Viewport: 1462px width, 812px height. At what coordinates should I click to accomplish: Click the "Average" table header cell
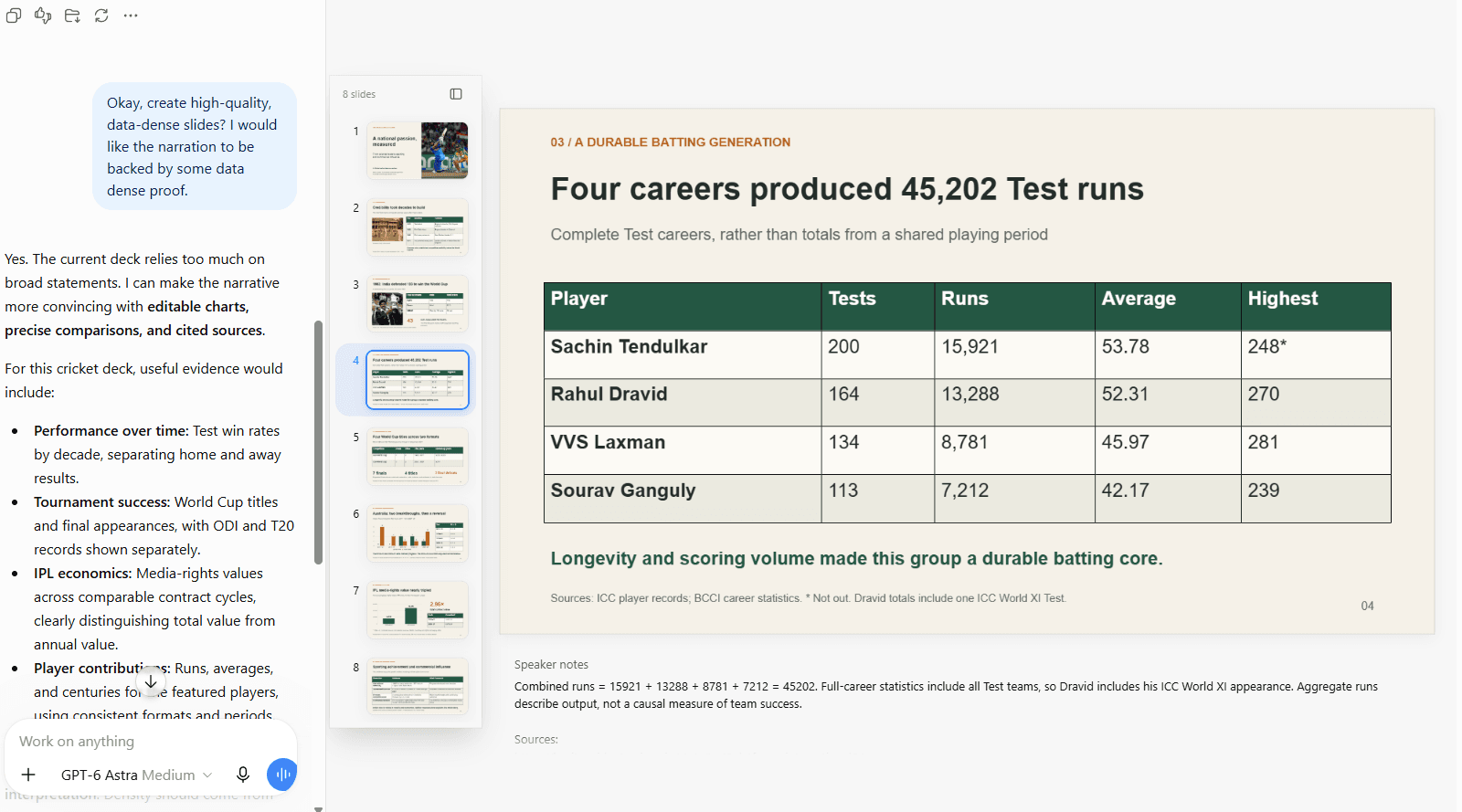point(1169,307)
